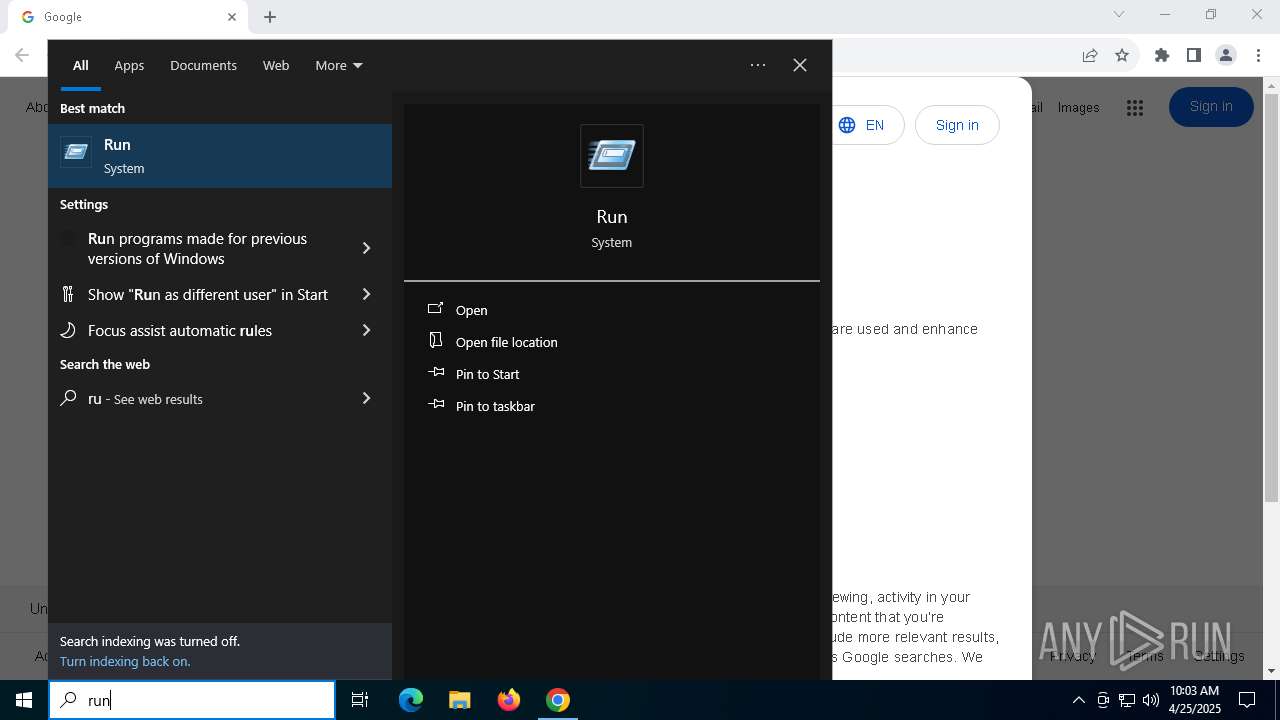Screen dimensions: 1280x720
Task: Open network icon in system tray
Action: click(x=1127, y=700)
